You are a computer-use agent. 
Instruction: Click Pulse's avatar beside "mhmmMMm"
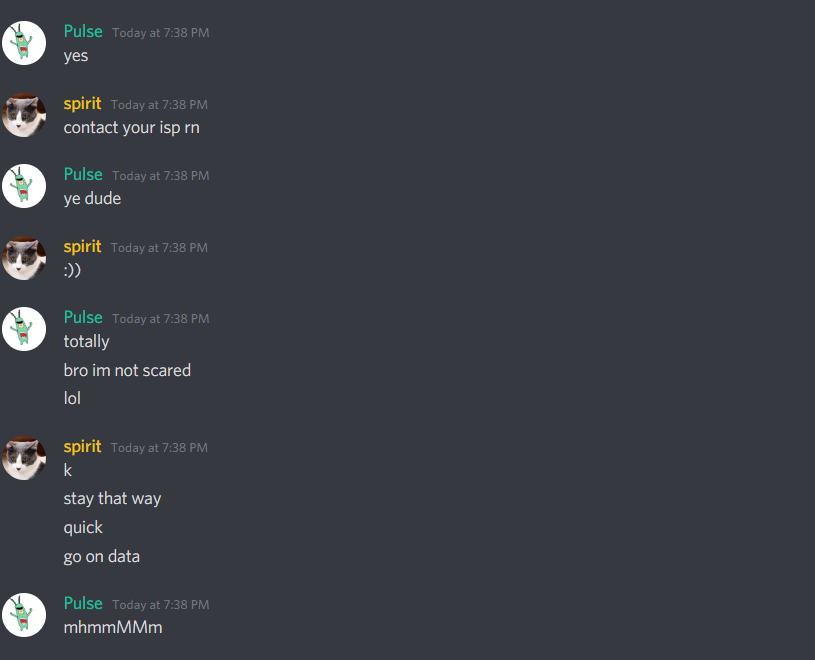[24, 615]
